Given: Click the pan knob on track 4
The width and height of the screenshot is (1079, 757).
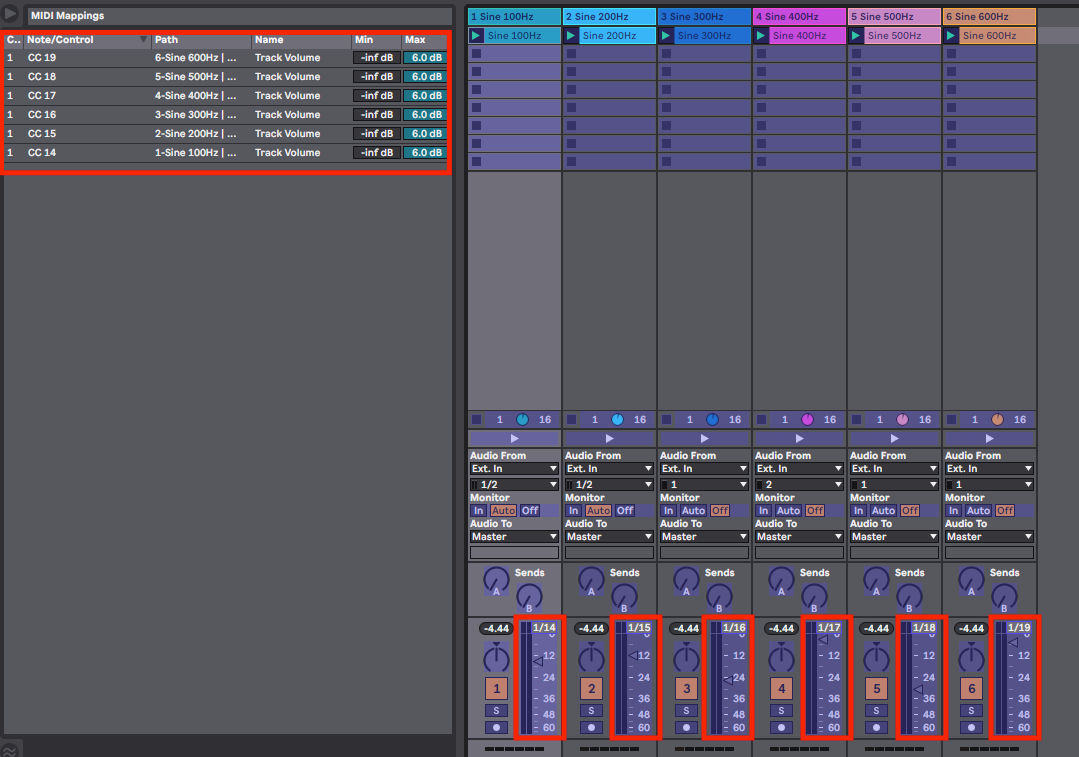Looking at the screenshot, I should 781,659.
